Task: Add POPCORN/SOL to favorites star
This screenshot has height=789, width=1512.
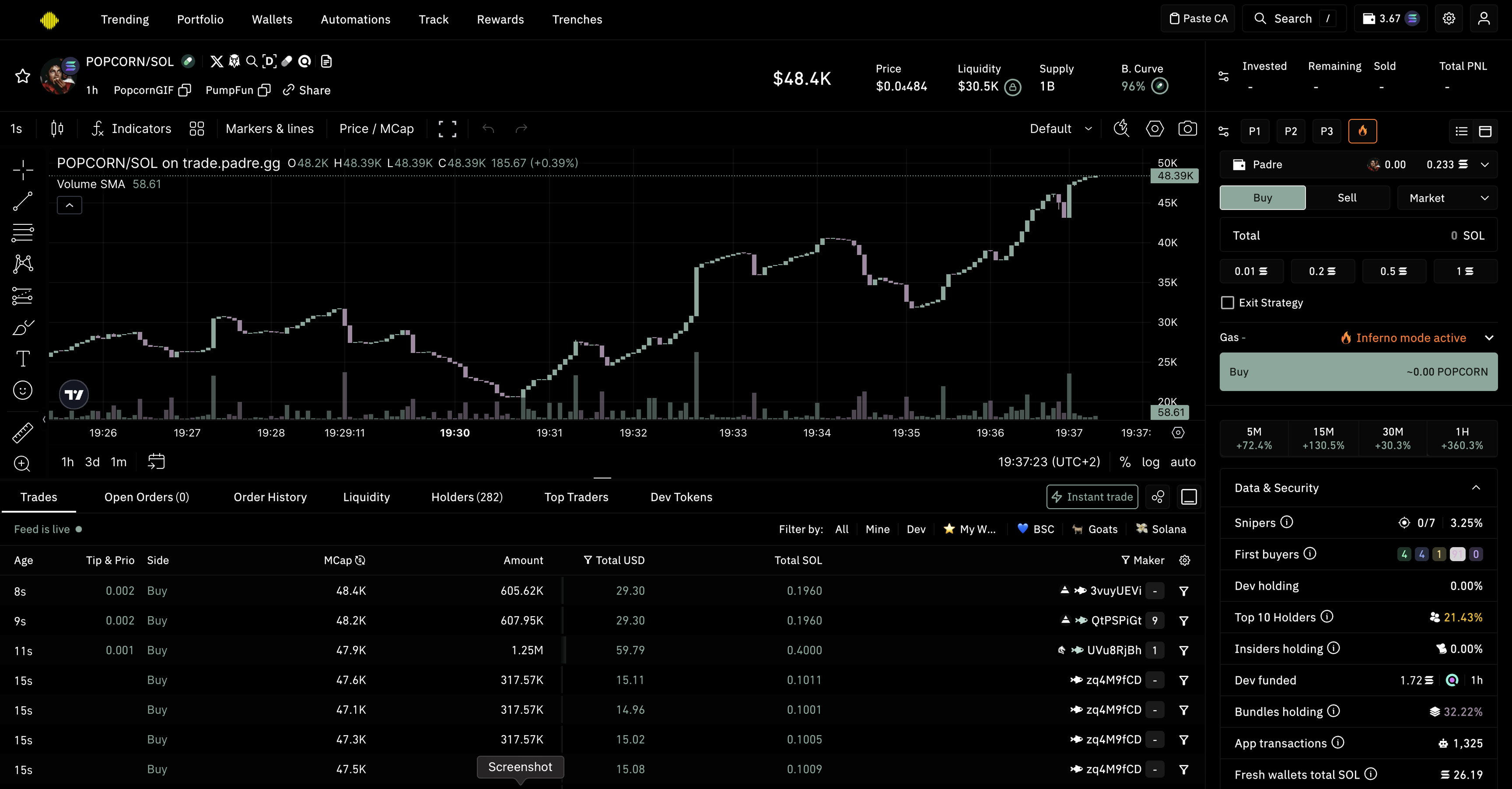Action: [x=22, y=76]
